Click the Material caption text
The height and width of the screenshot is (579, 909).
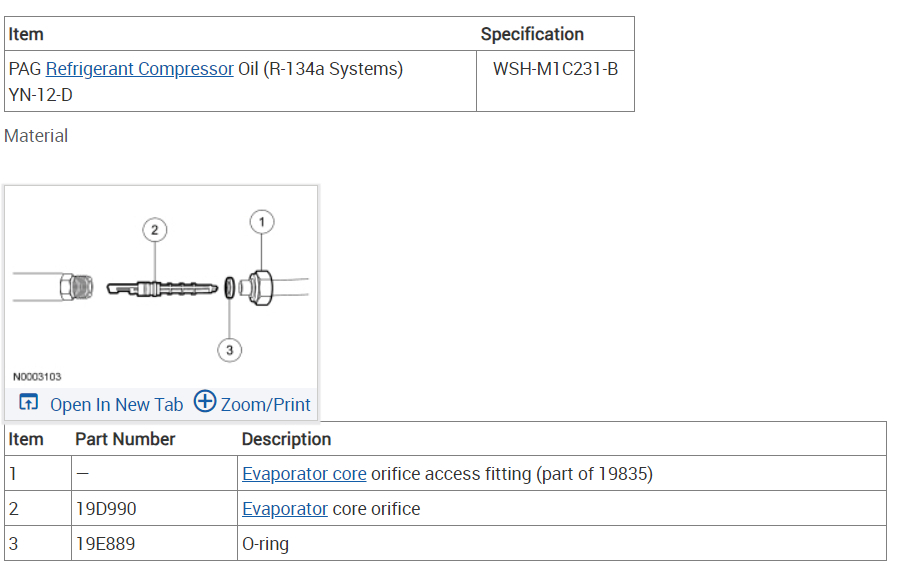(x=36, y=136)
